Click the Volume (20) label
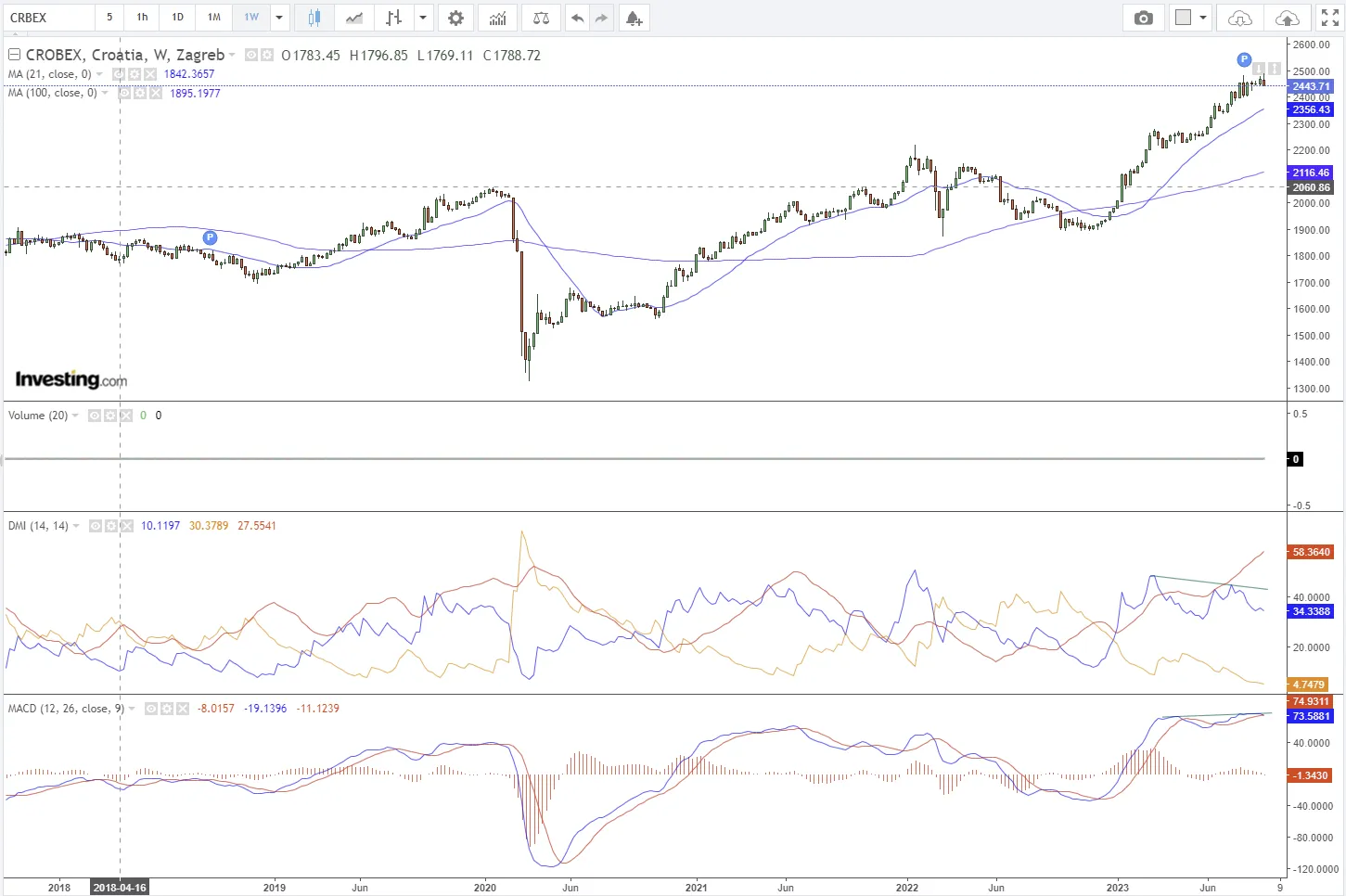This screenshot has height=896, width=1346. coord(38,416)
